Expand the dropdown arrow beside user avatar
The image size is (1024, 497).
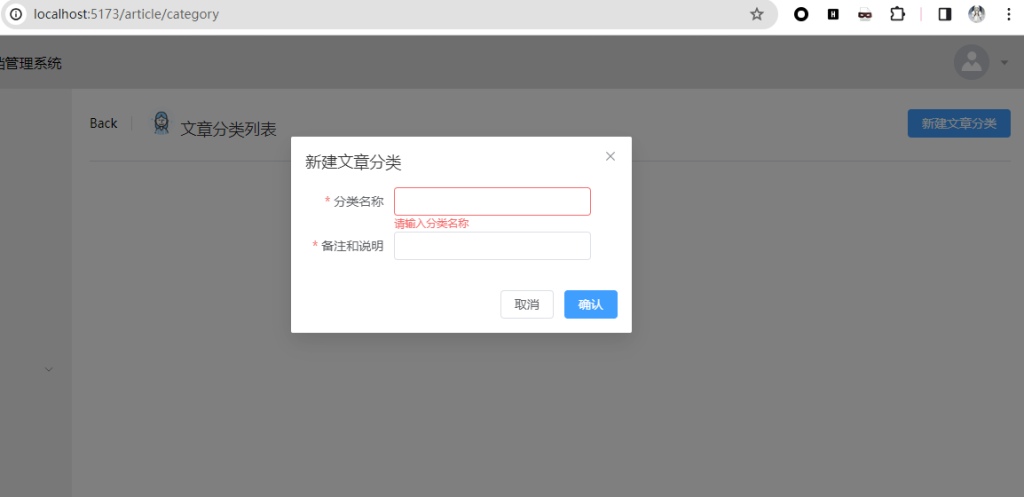pyautogui.click(x=1004, y=62)
